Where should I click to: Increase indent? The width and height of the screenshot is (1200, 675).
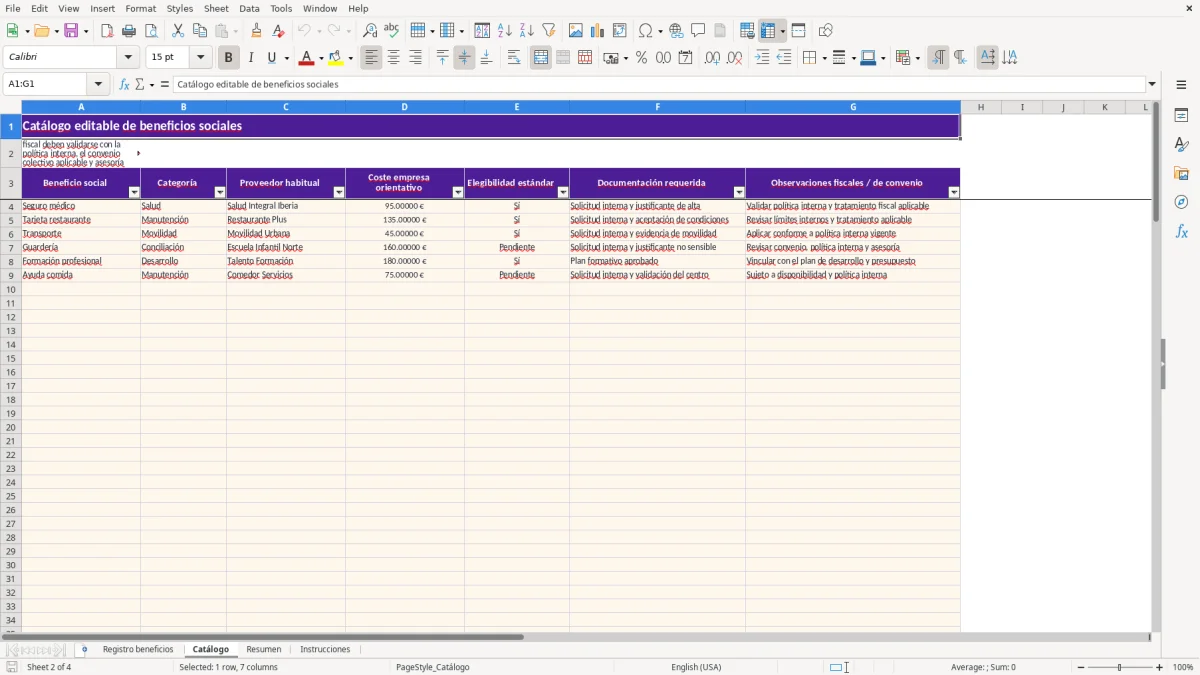[762, 58]
